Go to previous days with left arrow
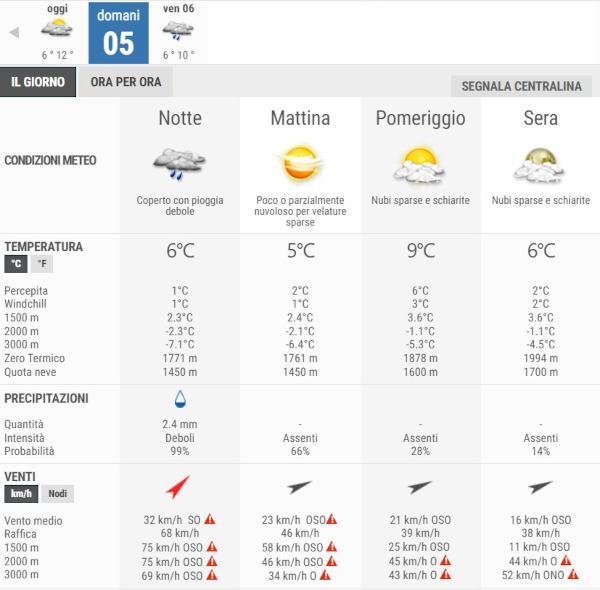 (x=14, y=33)
